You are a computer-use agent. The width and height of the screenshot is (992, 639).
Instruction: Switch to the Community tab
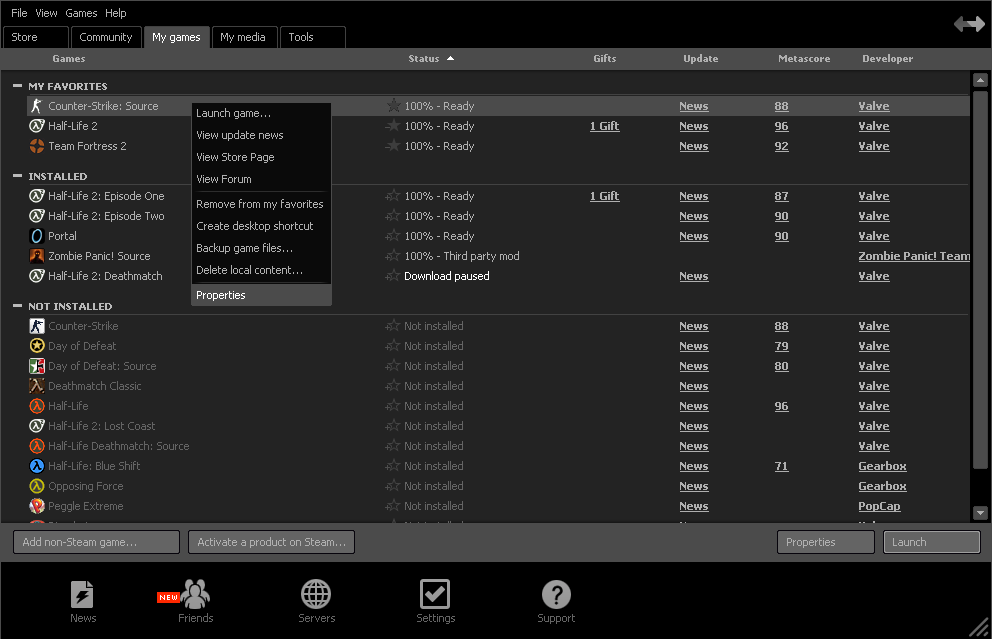click(106, 37)
